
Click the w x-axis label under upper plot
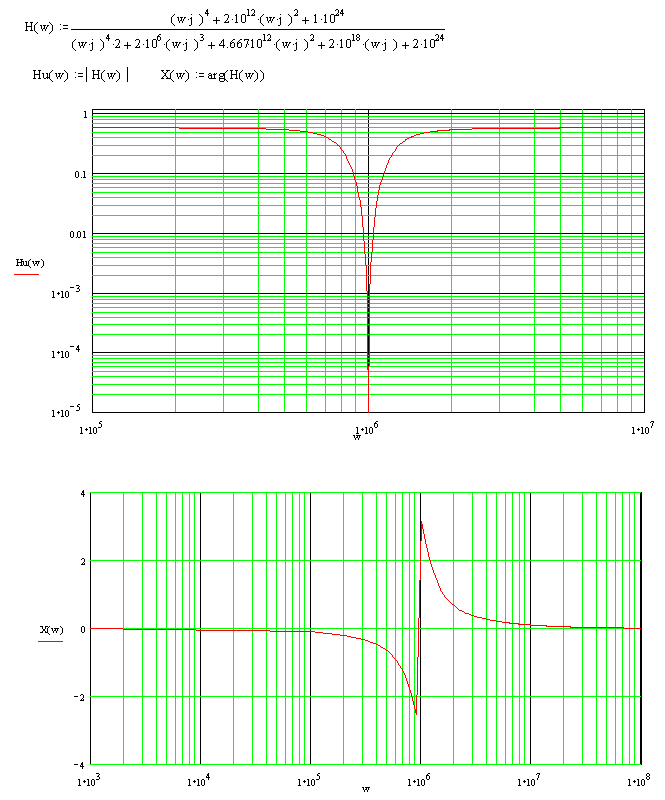[x=357, y=436]
